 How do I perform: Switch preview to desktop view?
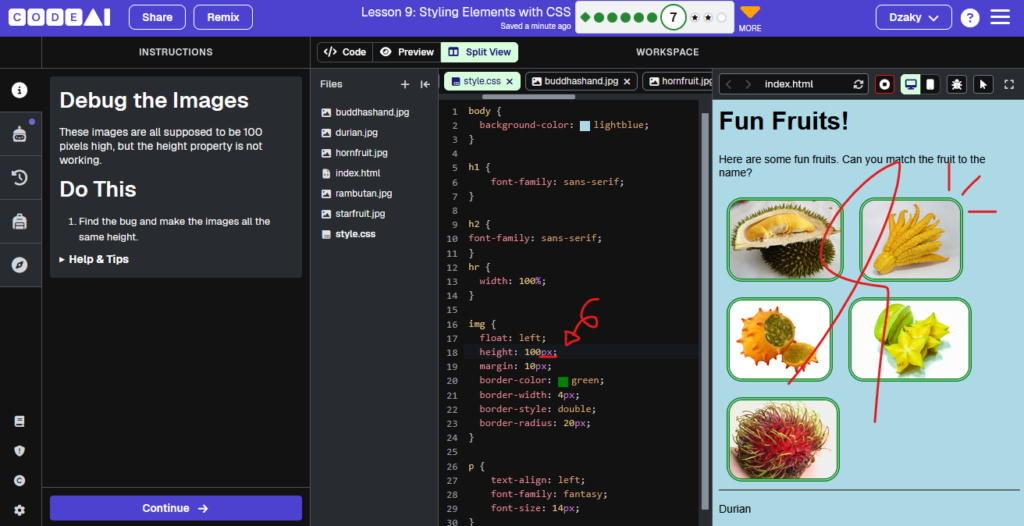point(911,84)
